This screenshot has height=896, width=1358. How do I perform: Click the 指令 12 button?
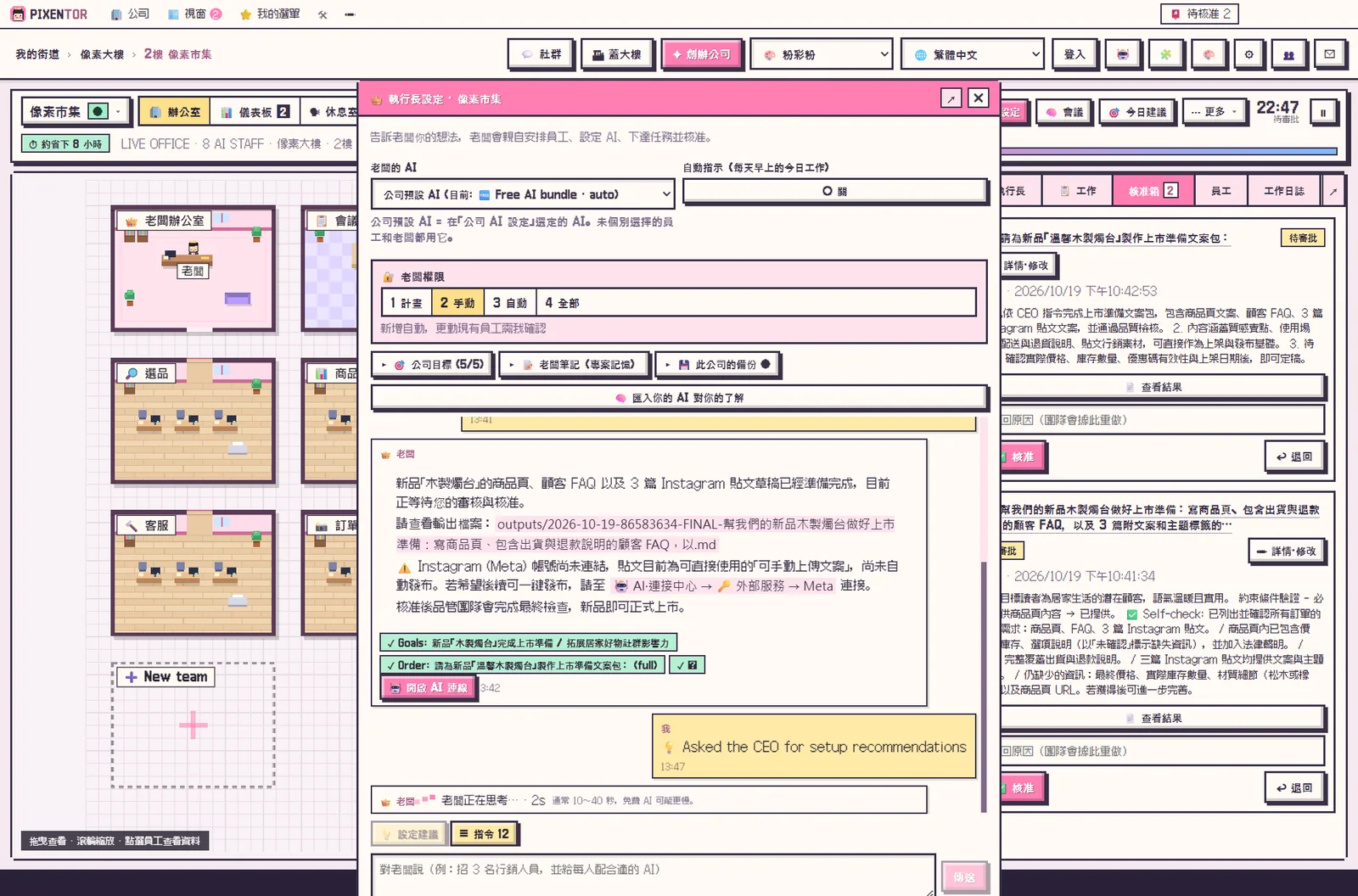[484, 834]
